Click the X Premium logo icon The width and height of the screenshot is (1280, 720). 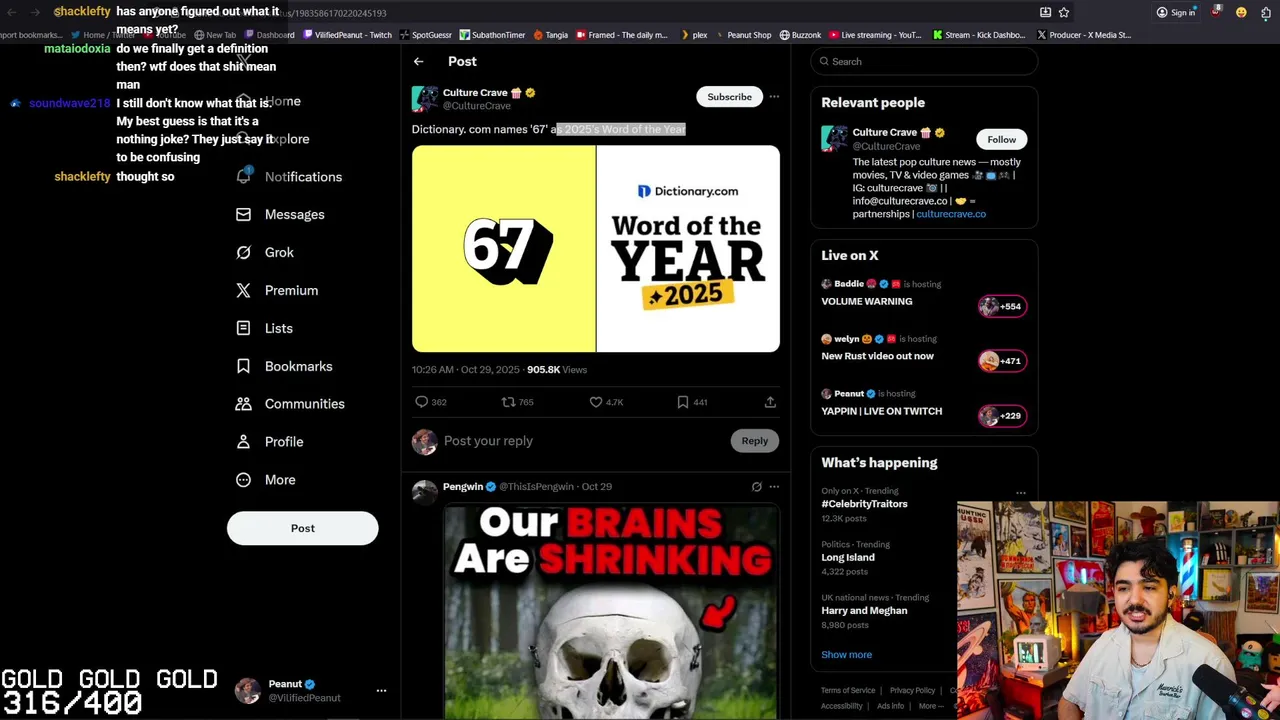point(243,291)
